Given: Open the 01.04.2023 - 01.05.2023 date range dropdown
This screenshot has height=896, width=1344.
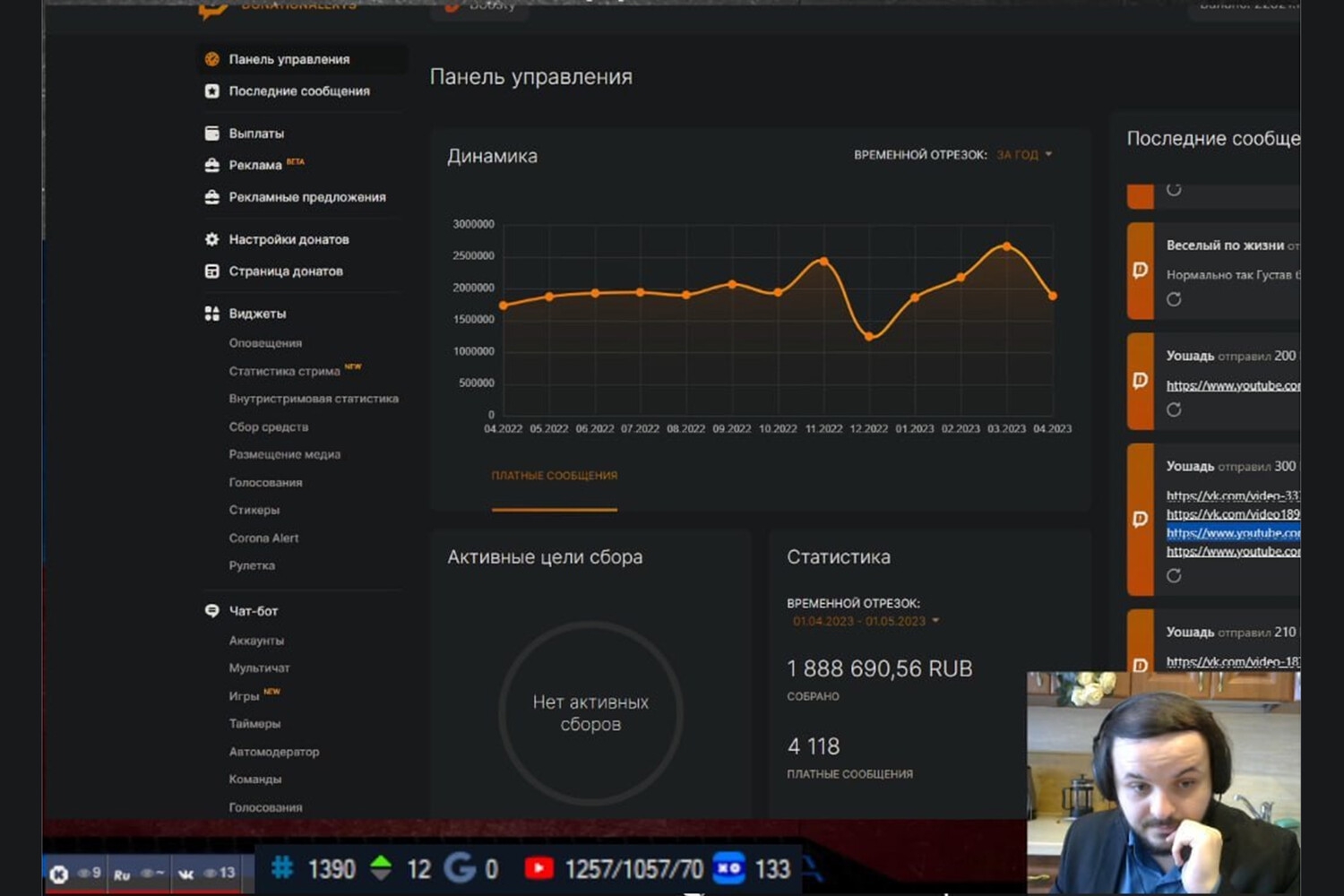Looking at the screenshot, I should point(866,621).
